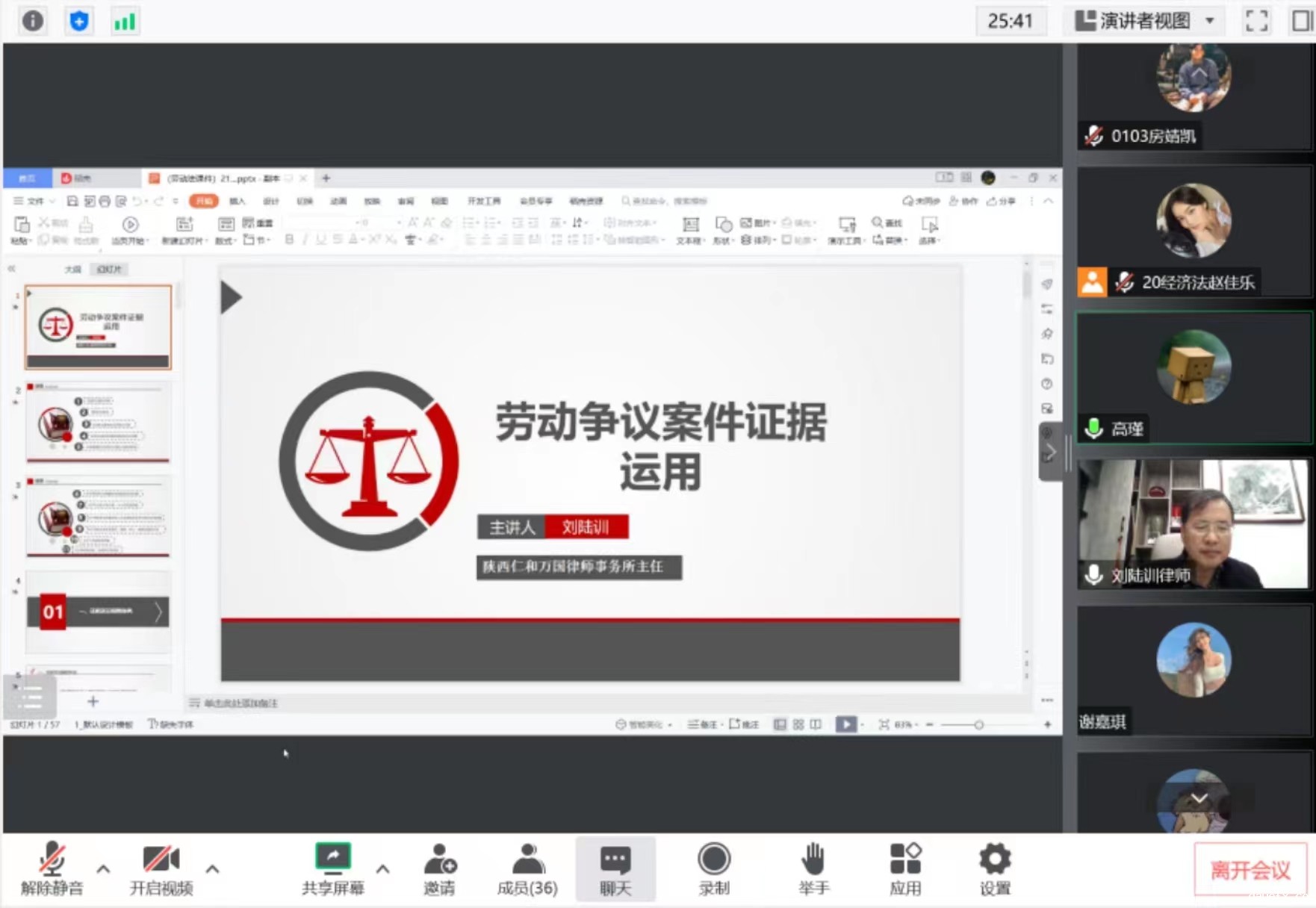Toggle full screen mode
Image resolution: width=1316 pixels, height=908 pixels.
pos(1256,21)
